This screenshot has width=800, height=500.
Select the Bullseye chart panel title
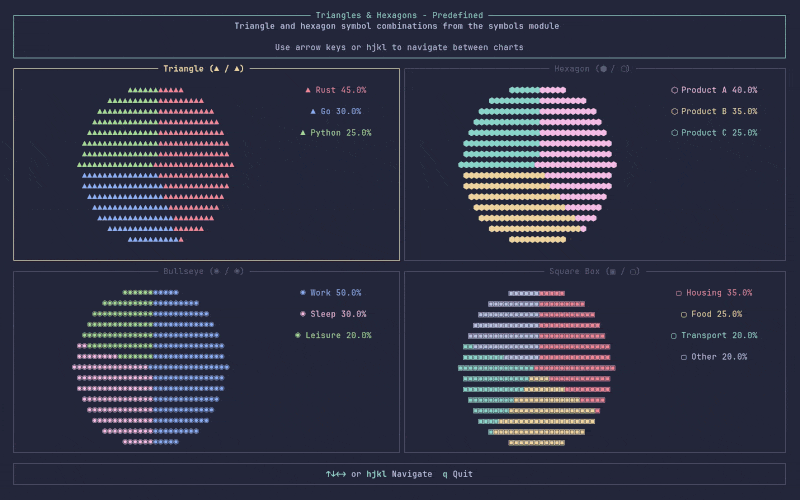click(205, 271)
